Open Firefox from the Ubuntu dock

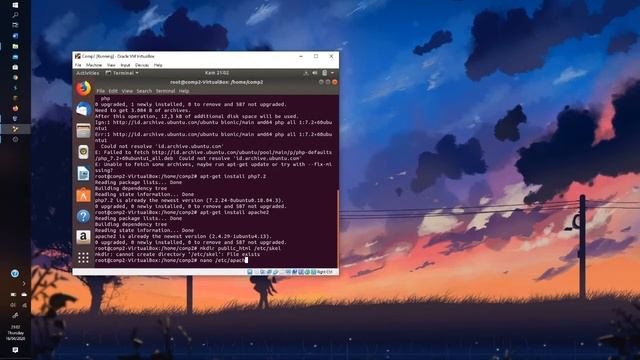tap(83, 88)
